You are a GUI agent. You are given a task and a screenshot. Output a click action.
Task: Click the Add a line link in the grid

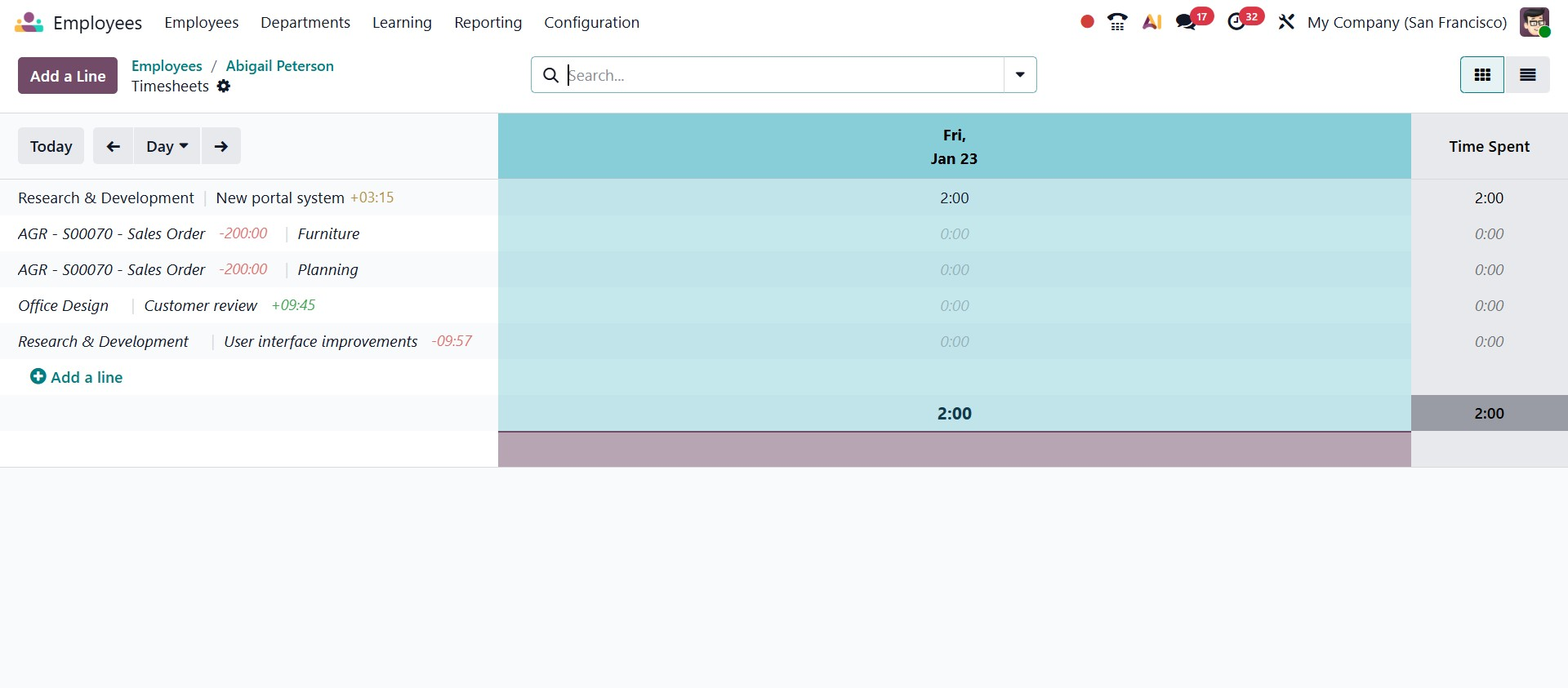[x=87, y=377]
